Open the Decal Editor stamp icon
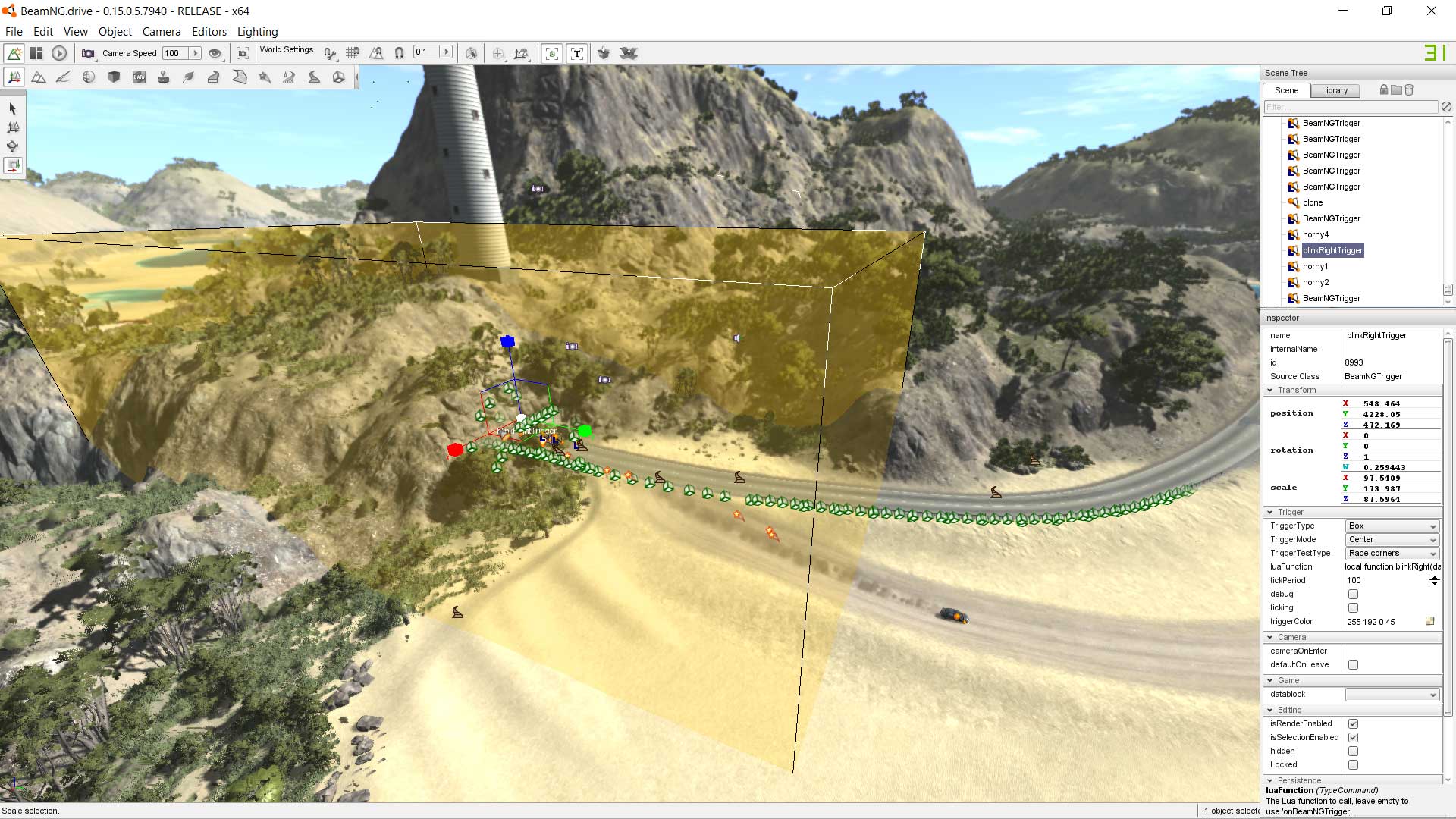Image resolution: width=1456 pixels, height=819 pixels. coord(163,77)
